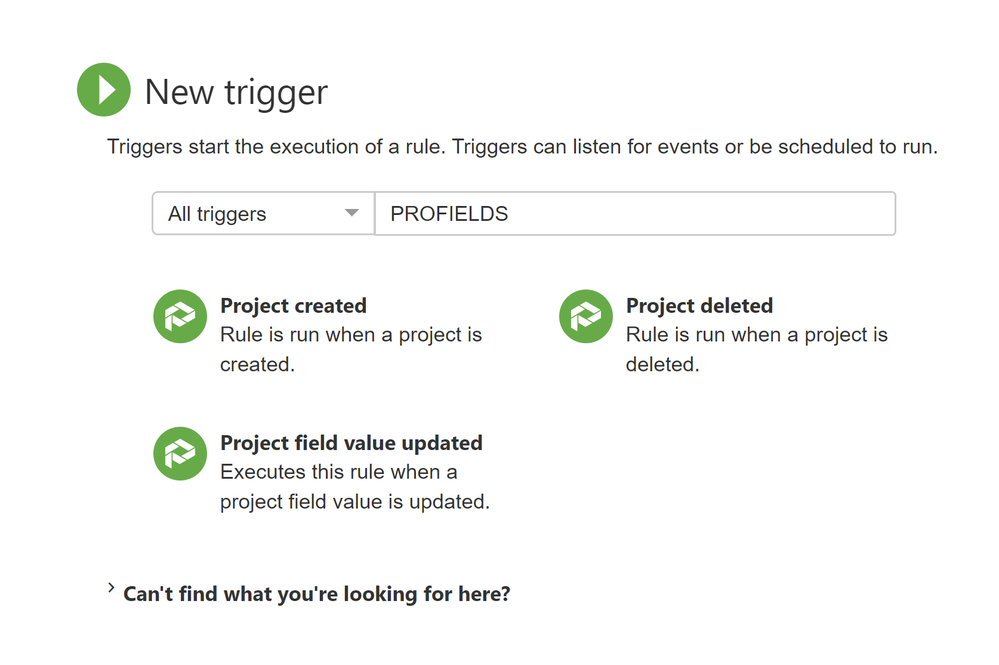Click the 'Rule is run when a project is created' description

click(x=351, y=350)
